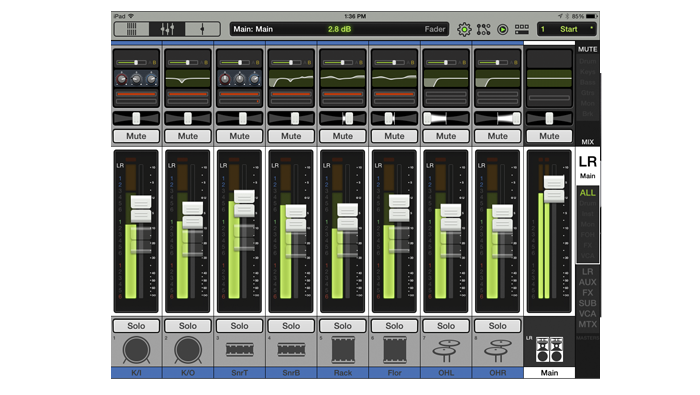
Task: Select the masters list VCA tab
Action: tap(588, 314)
